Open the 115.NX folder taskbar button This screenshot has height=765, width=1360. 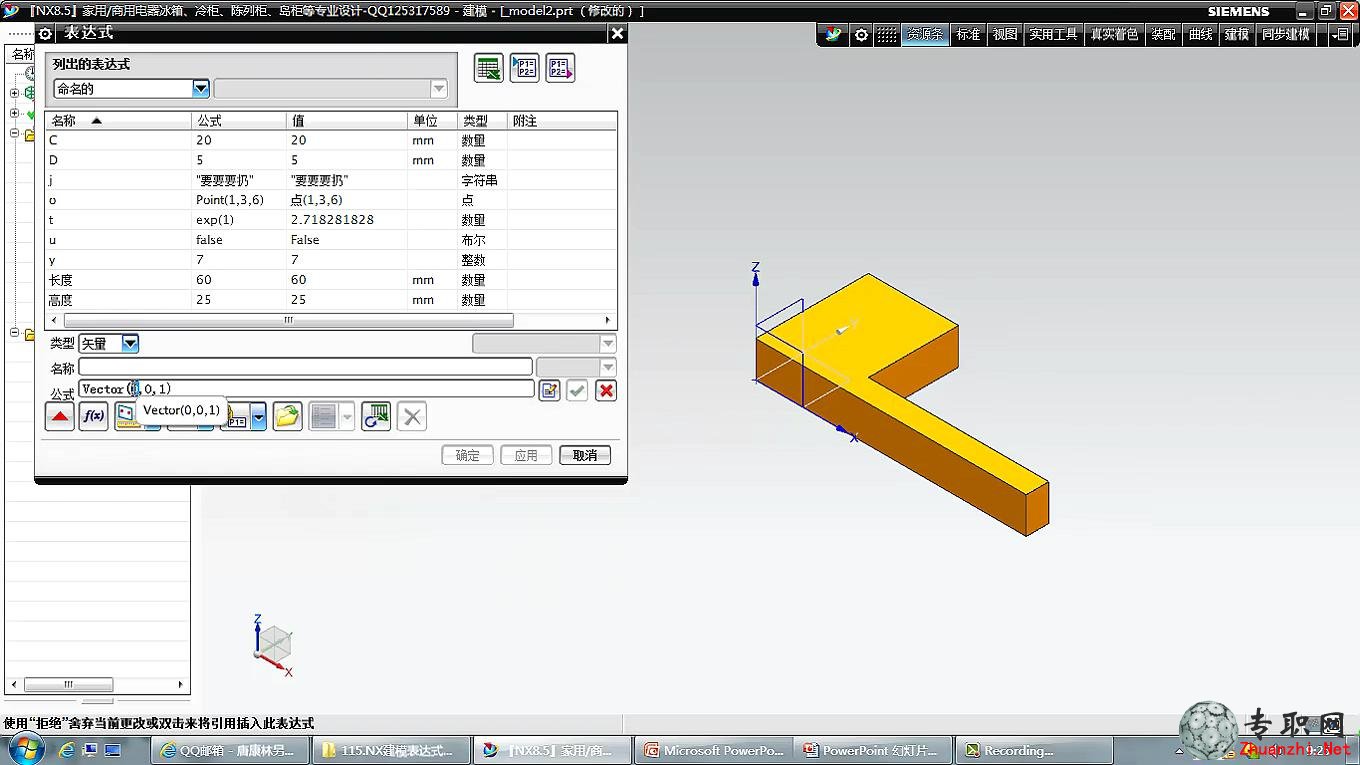click(391, 750)
